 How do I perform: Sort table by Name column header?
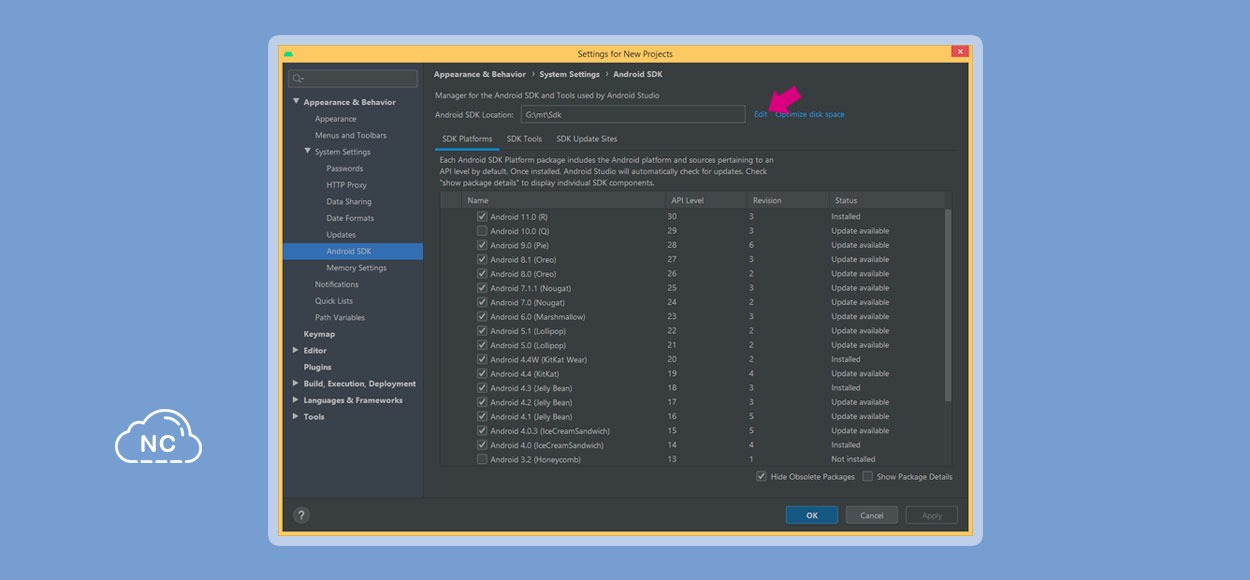[564, 200]
